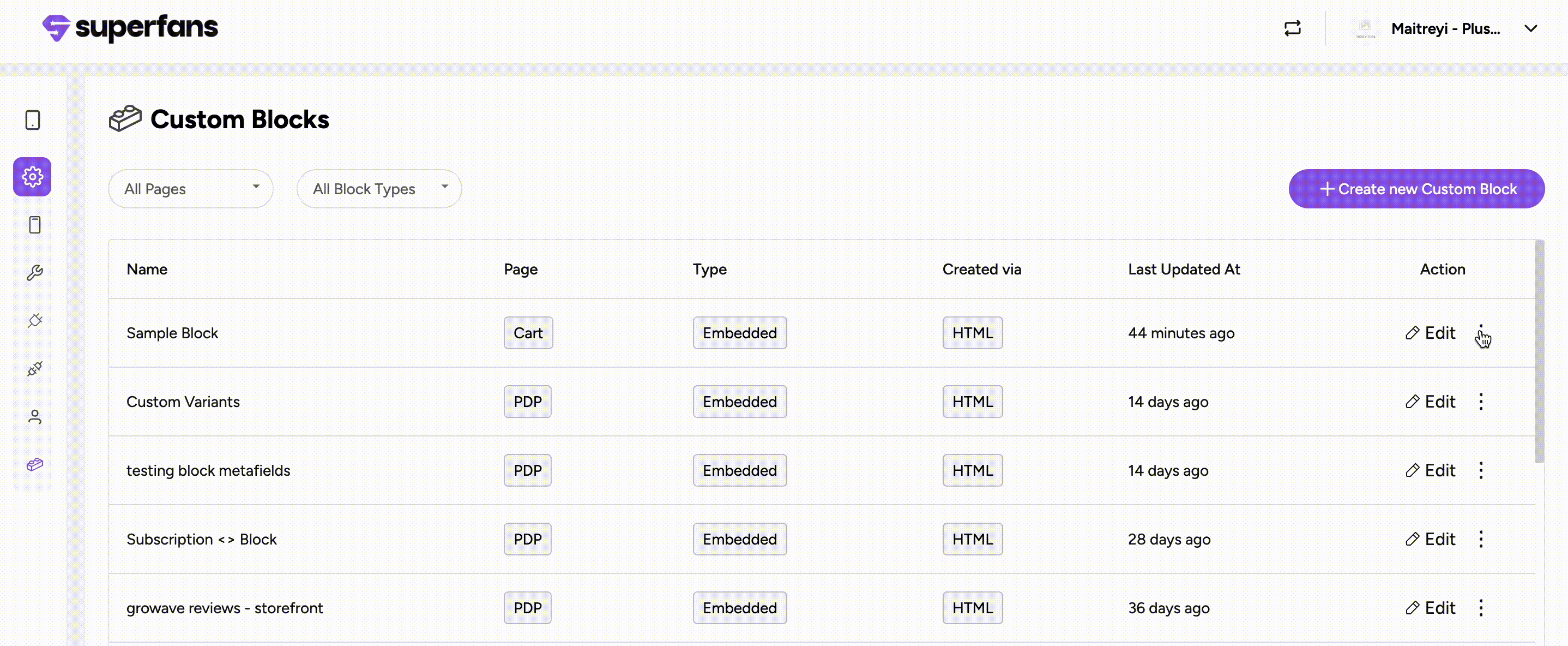Edit the Sample Block row
Viewport: 1568px width, 646px height.
[1431, 333]
